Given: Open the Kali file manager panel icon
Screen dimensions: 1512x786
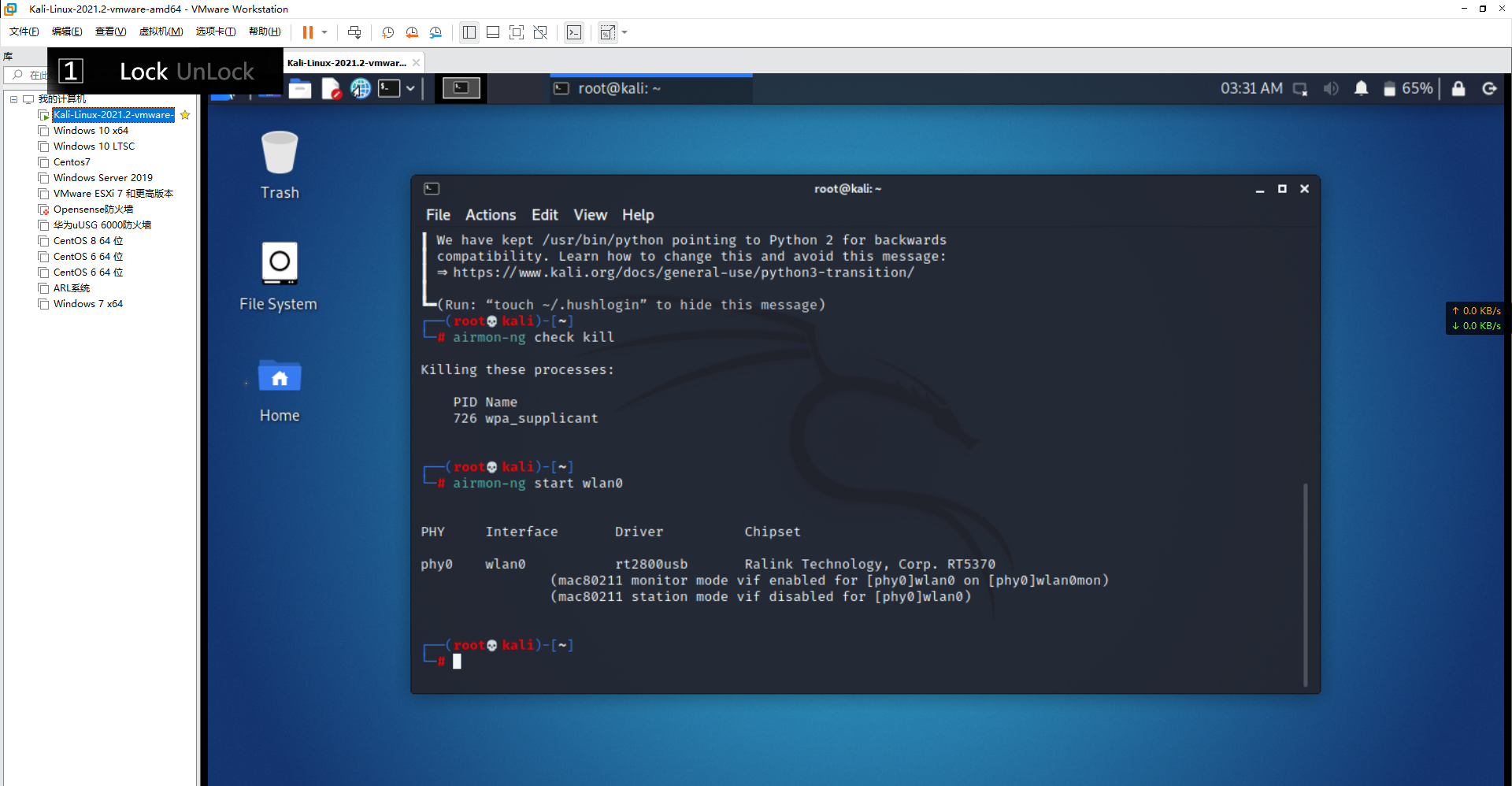Looking at the screenshot, I should tap(300, 88).
